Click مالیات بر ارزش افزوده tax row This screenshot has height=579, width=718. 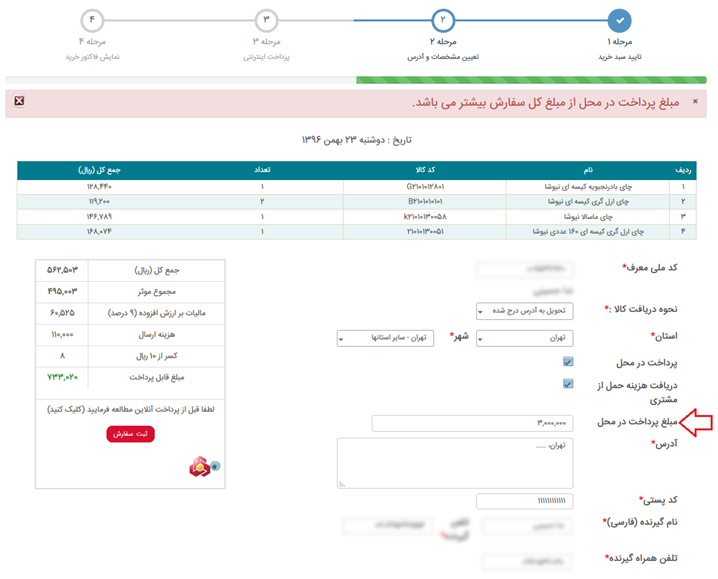131,313
